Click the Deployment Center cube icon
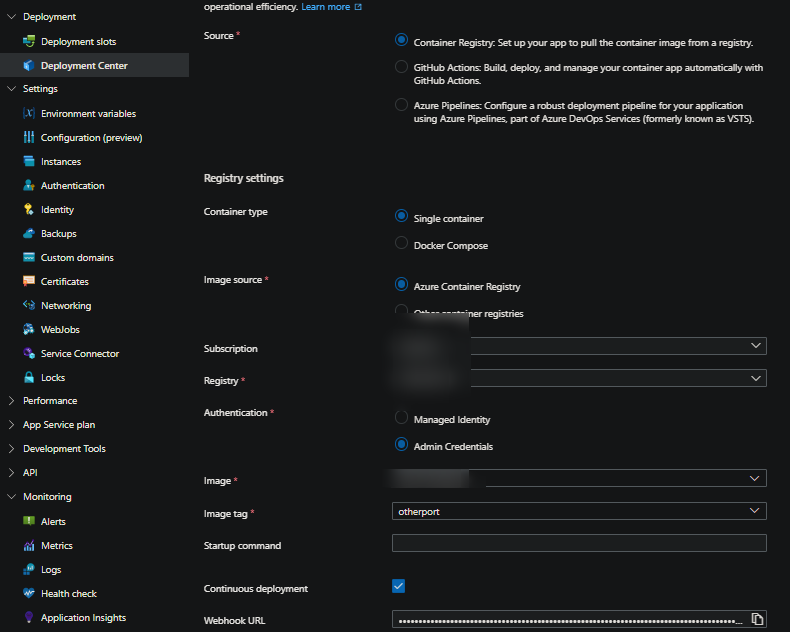This screenshot has width=790, height=632. [29, 66]
